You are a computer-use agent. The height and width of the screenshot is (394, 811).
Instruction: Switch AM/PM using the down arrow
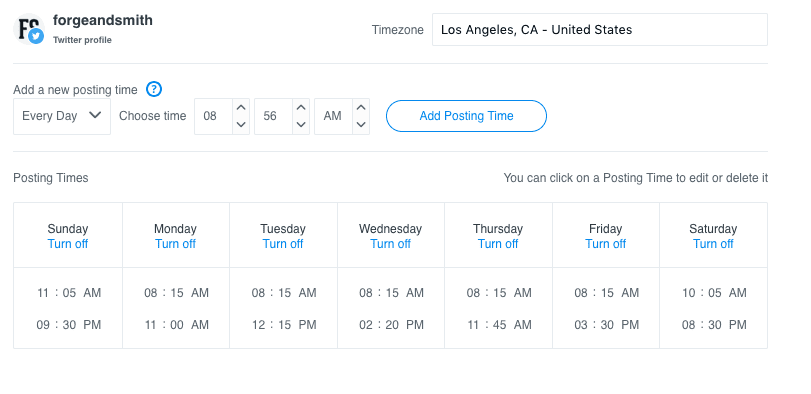pos(361,125)
